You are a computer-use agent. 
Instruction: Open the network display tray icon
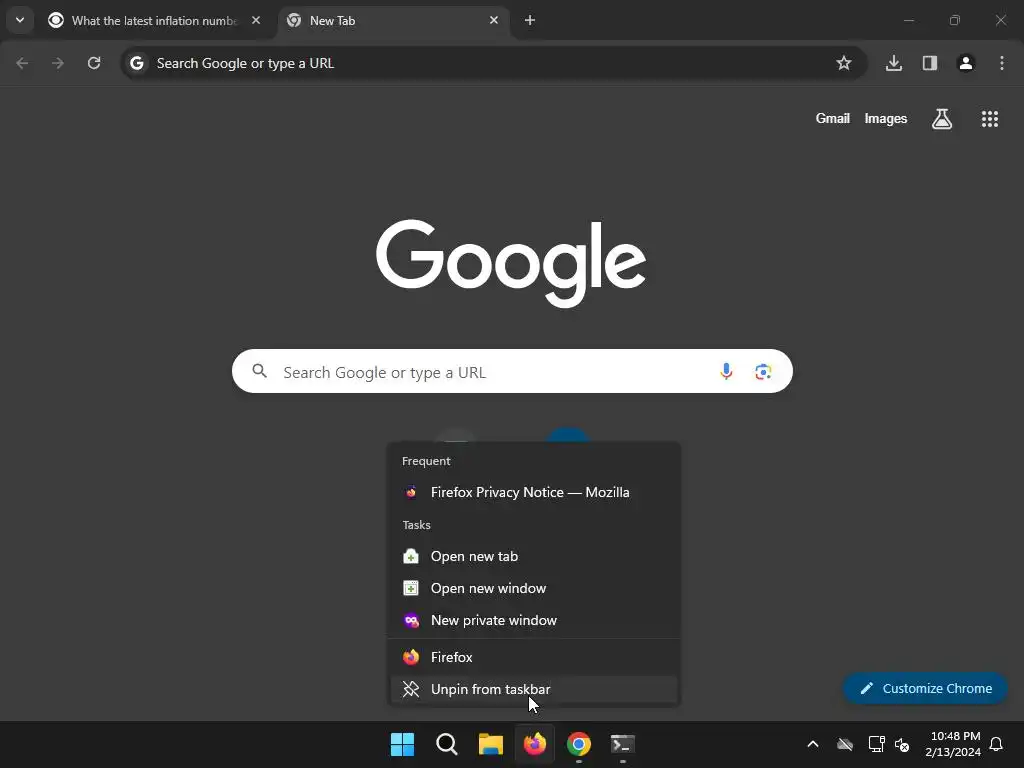click(x=876, y=744)
